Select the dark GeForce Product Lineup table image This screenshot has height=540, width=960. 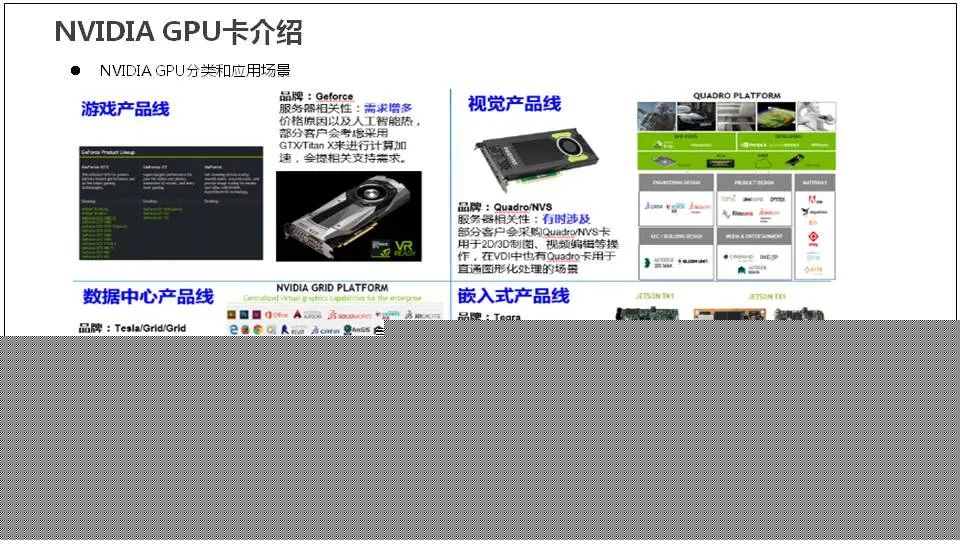[x=171, y=203]
